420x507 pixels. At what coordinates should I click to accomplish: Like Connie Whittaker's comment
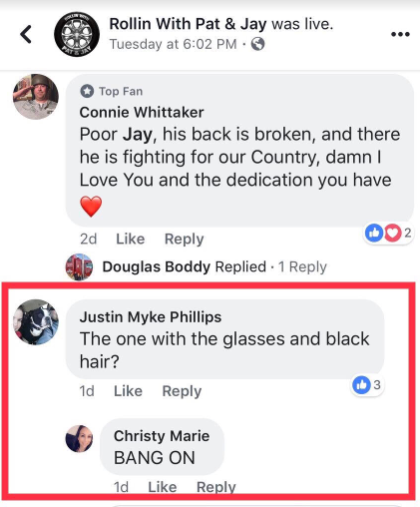(x=130, y=239)
